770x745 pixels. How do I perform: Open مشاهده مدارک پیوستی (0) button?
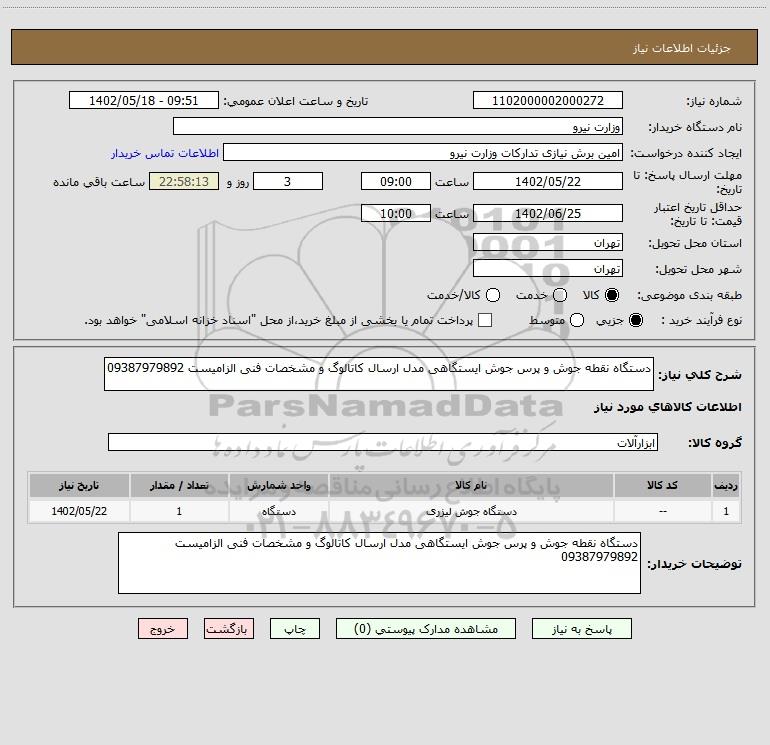coord(426,629)
